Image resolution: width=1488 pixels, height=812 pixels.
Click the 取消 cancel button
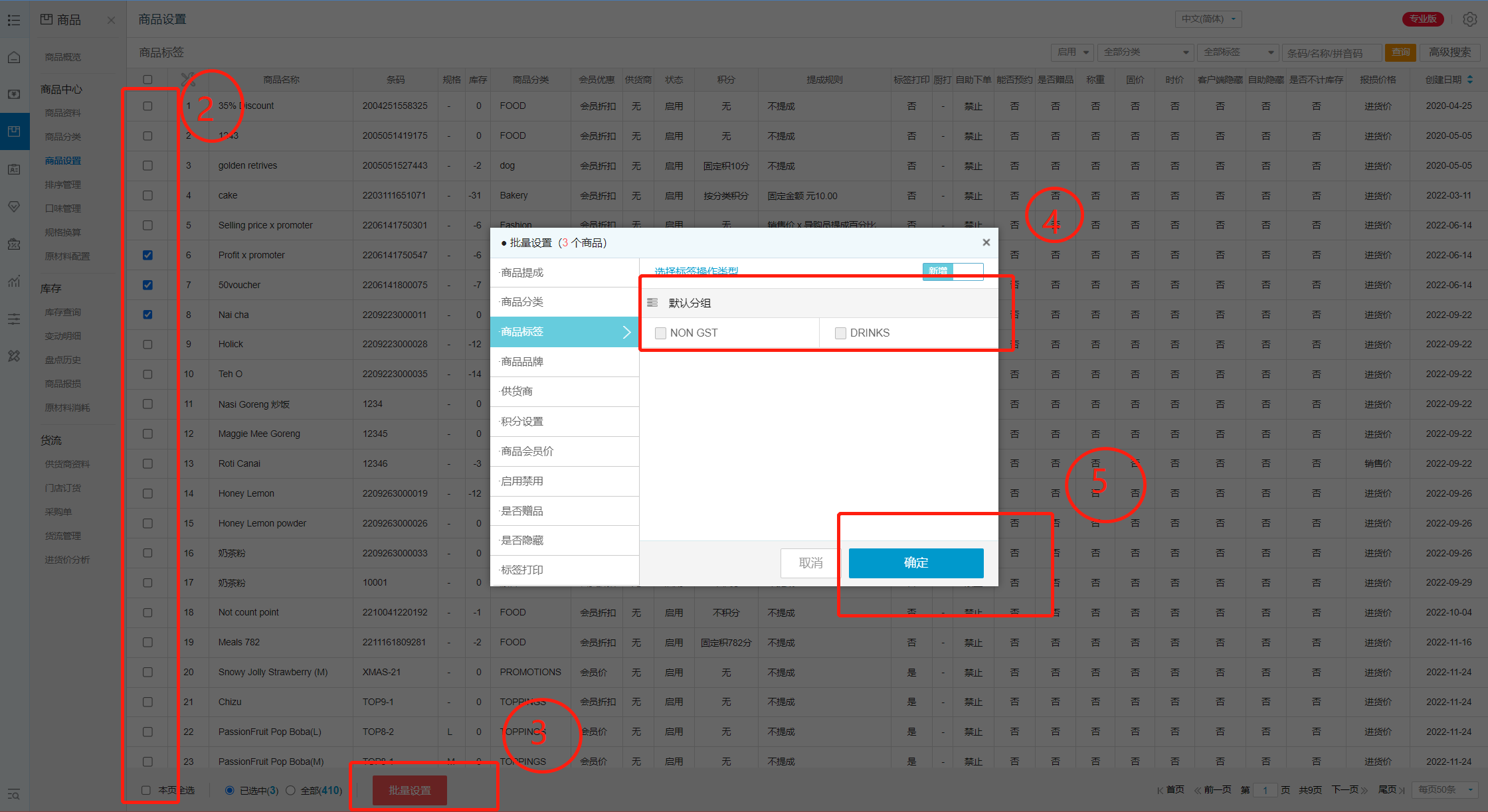tap(810, 563)
